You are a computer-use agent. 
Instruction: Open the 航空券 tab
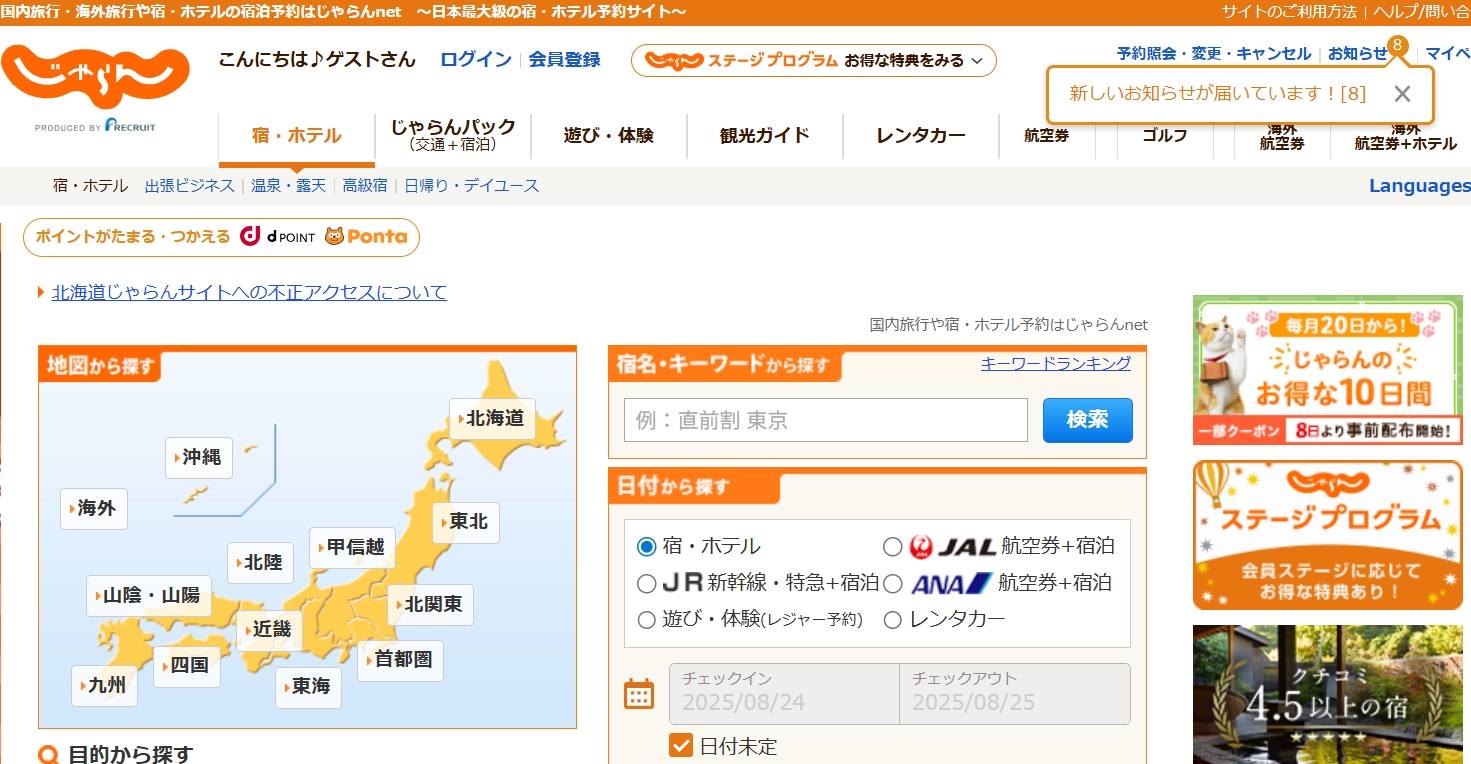pos(1047,135)
